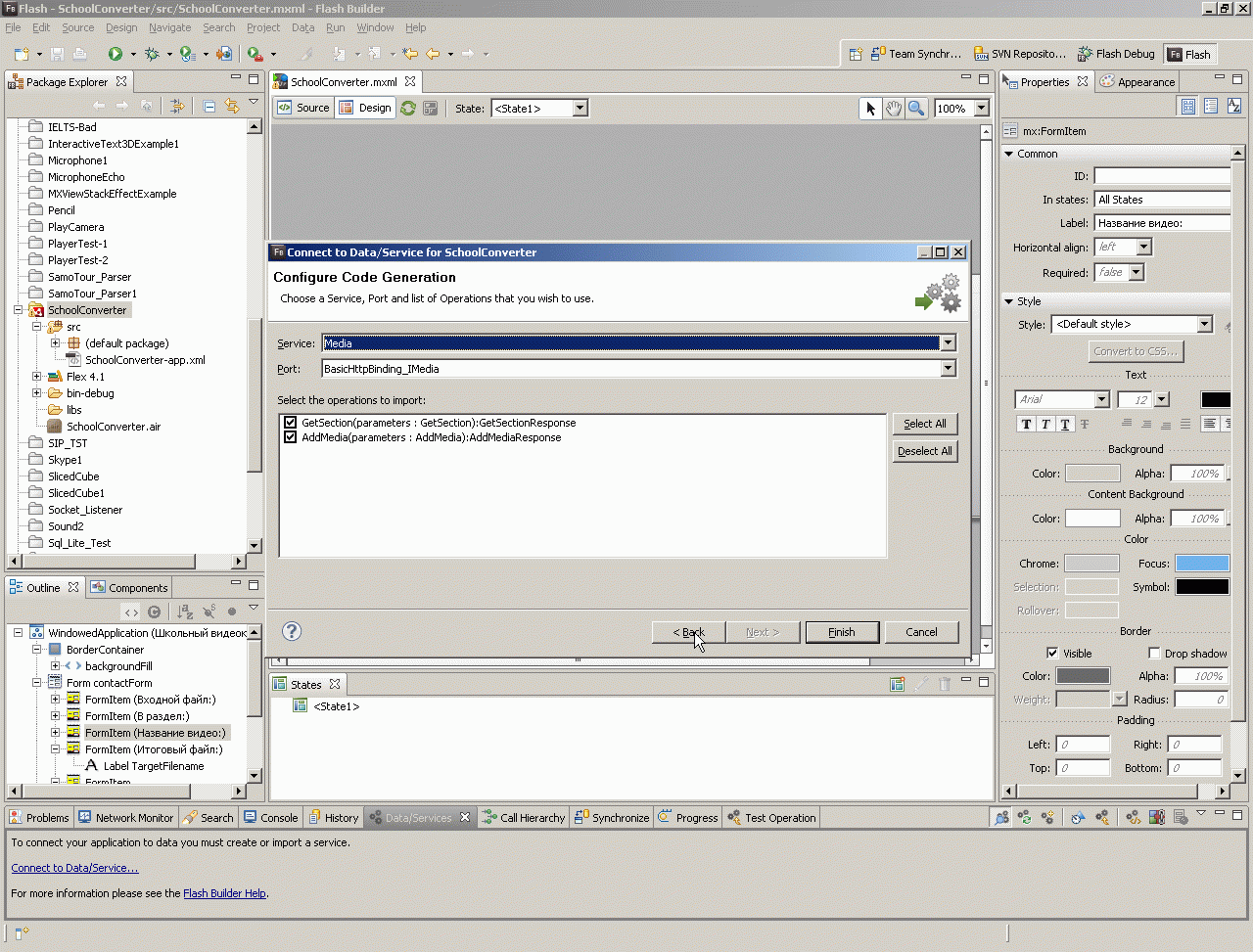Viewport: 1253px width, 952px height.
Task: Click the Finish button
Action: coord(842,632)
